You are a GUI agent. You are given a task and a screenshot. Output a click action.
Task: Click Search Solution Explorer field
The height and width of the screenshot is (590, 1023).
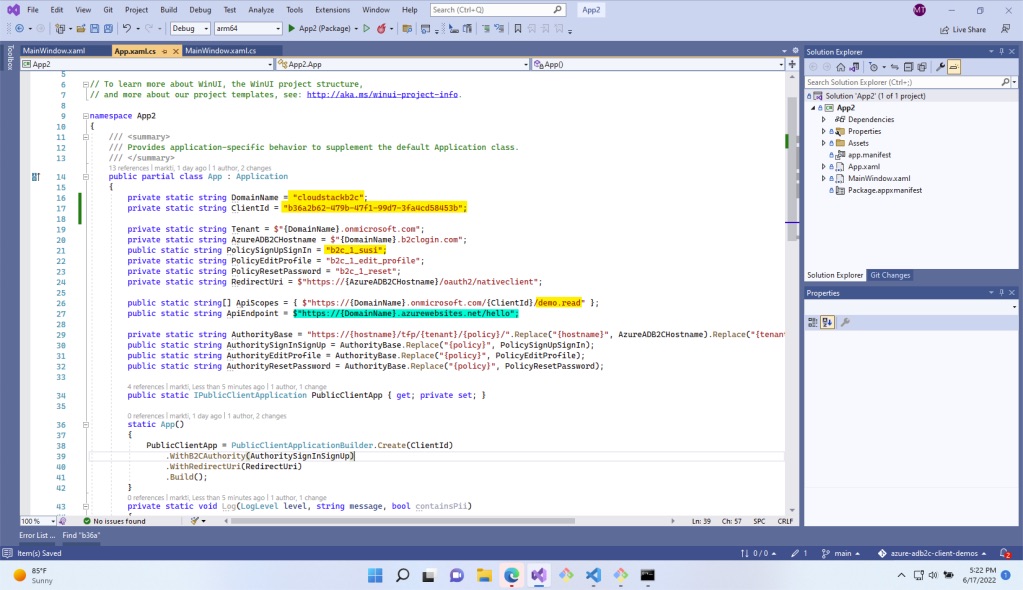pos(910,82)
